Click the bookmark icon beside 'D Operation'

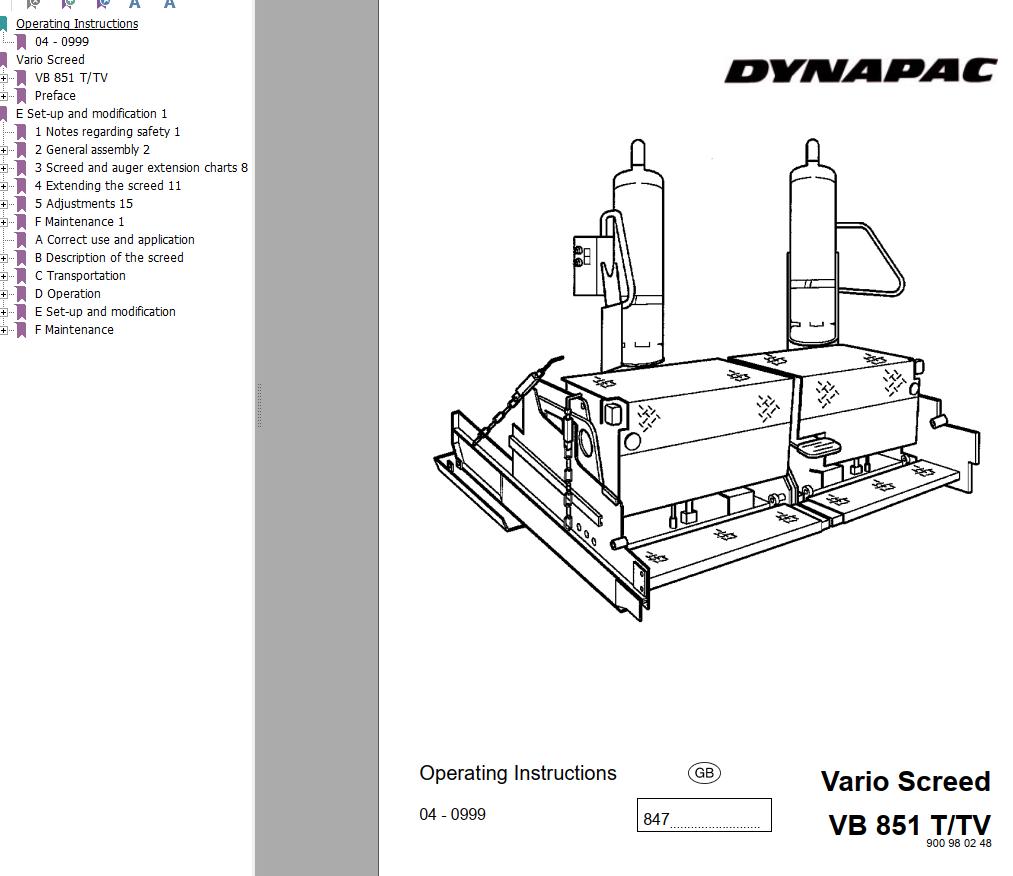tap(21, 294)
